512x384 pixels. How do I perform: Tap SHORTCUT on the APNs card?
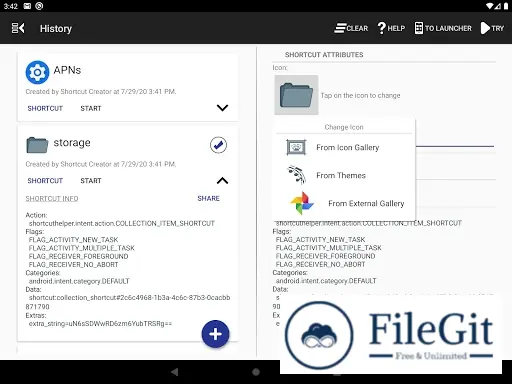point(45,108)
